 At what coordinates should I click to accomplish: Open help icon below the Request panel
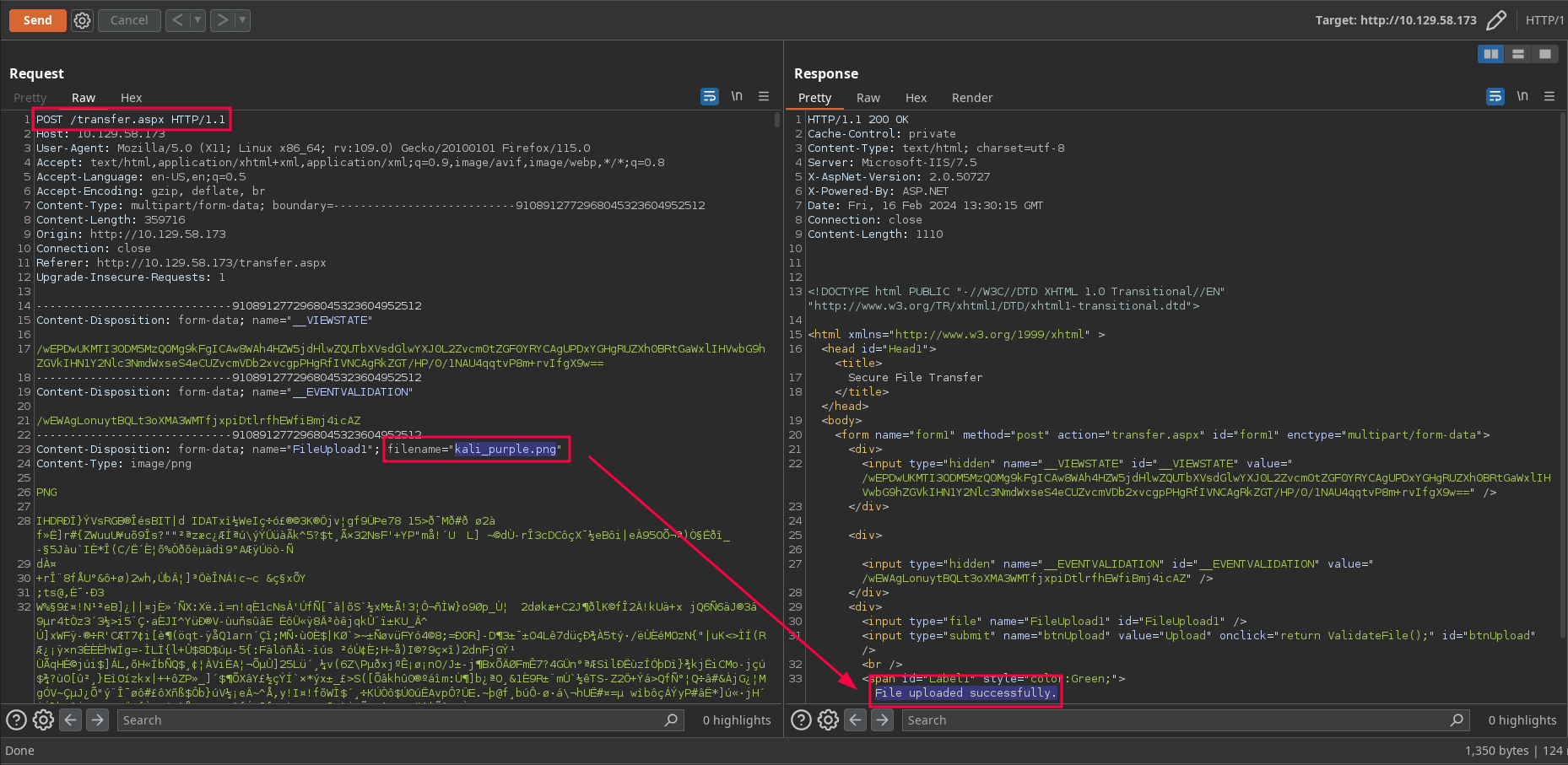[16, 719]
